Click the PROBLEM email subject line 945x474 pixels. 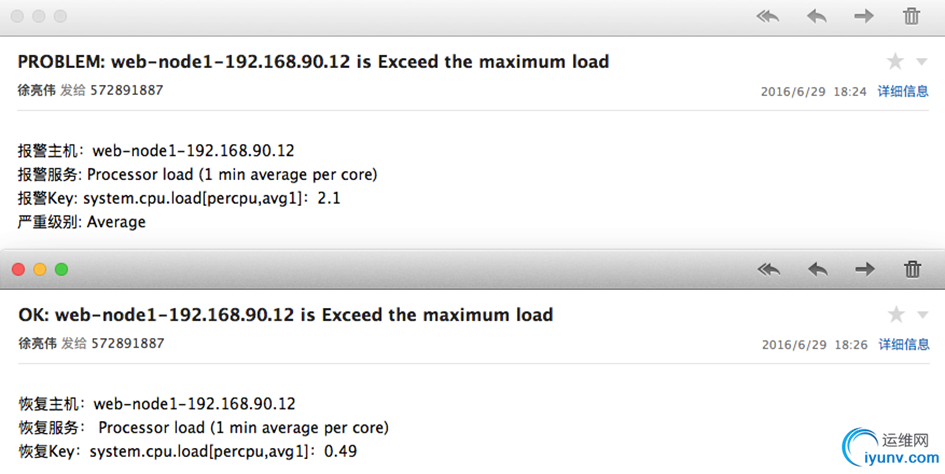pyautogui.click(x=313, y=62)
